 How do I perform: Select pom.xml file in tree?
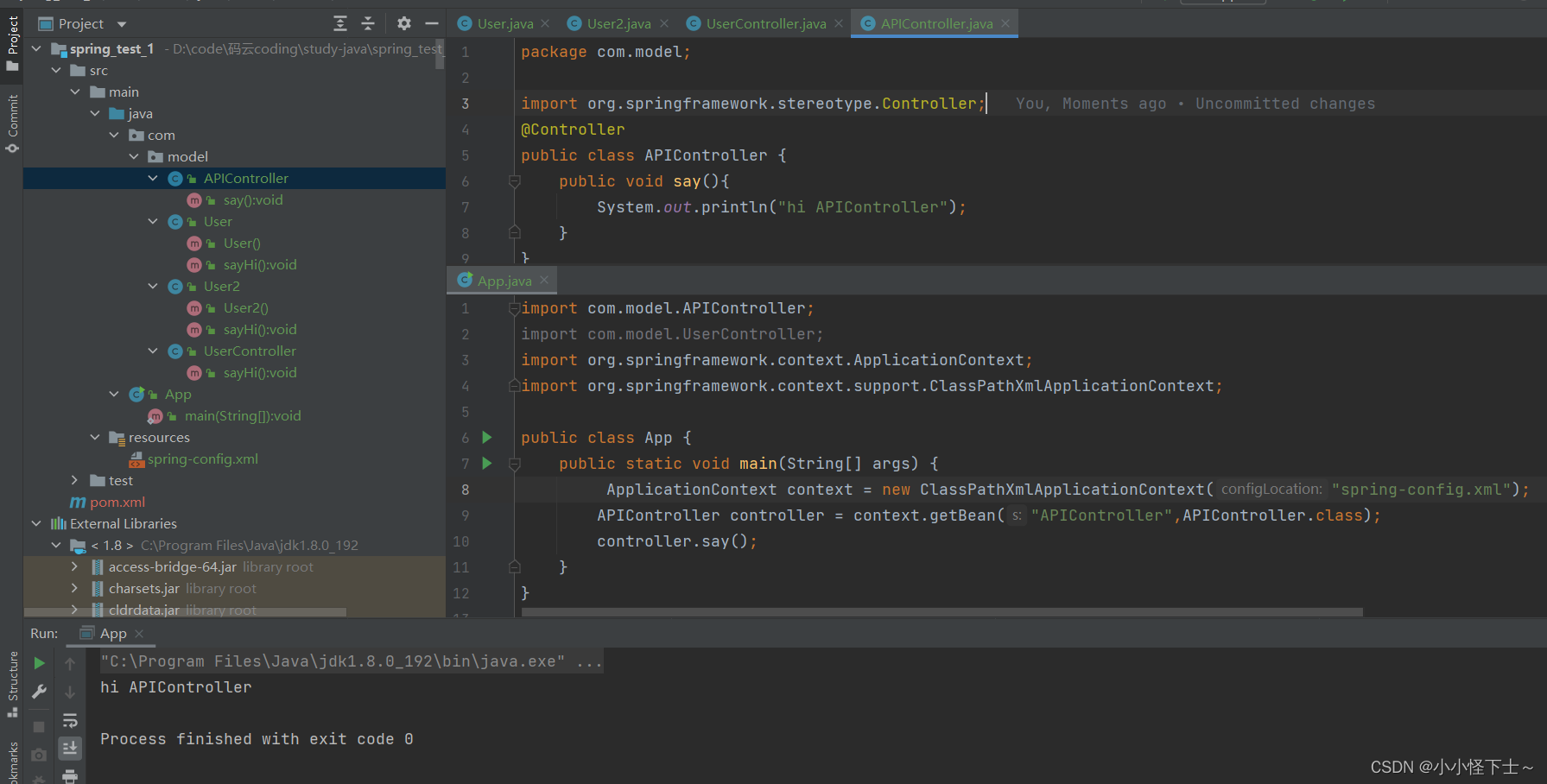coord(117,502)
